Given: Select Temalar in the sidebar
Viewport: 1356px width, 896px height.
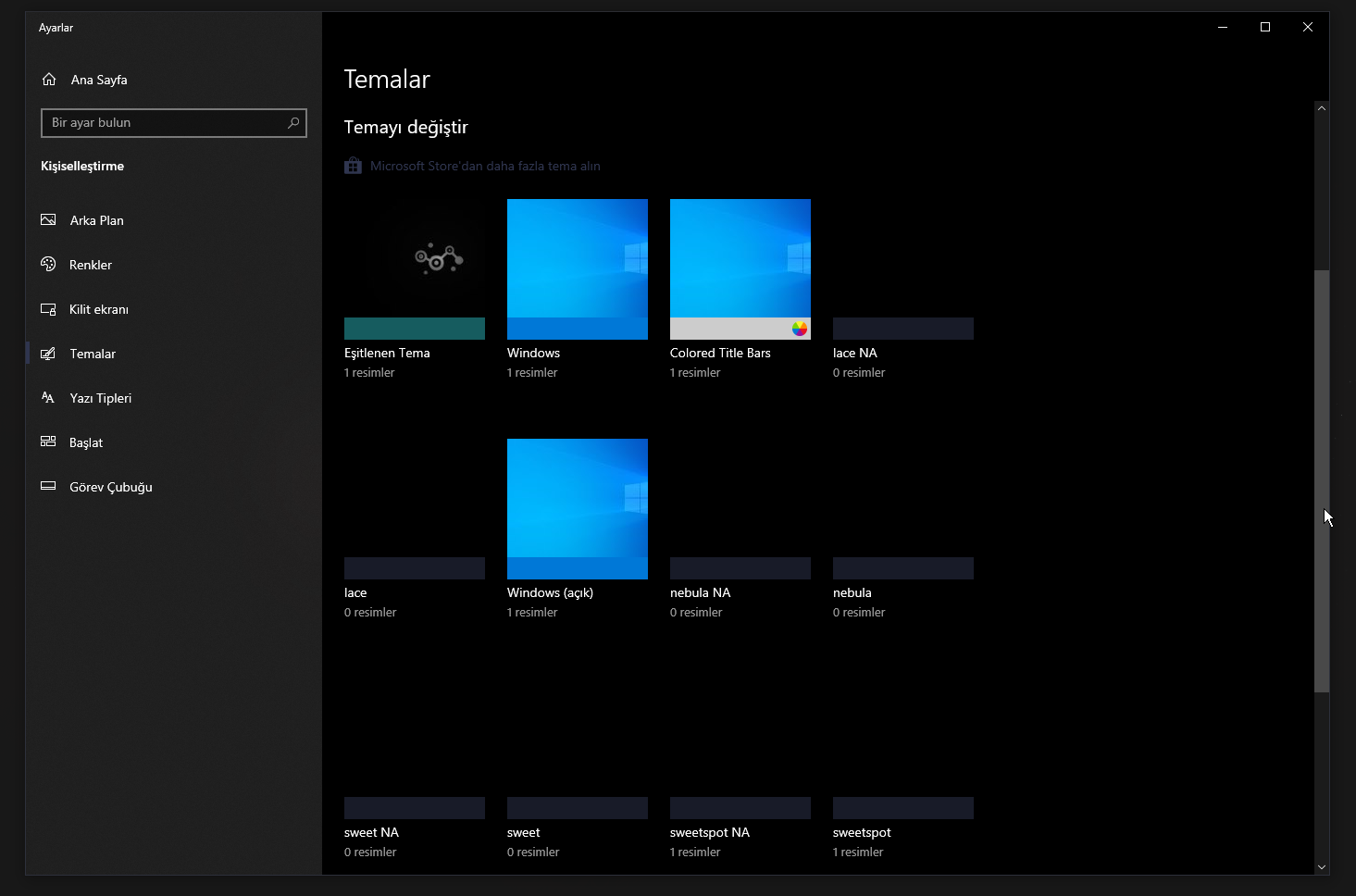Looking at the screenshot, I should (x=174, y=354).
